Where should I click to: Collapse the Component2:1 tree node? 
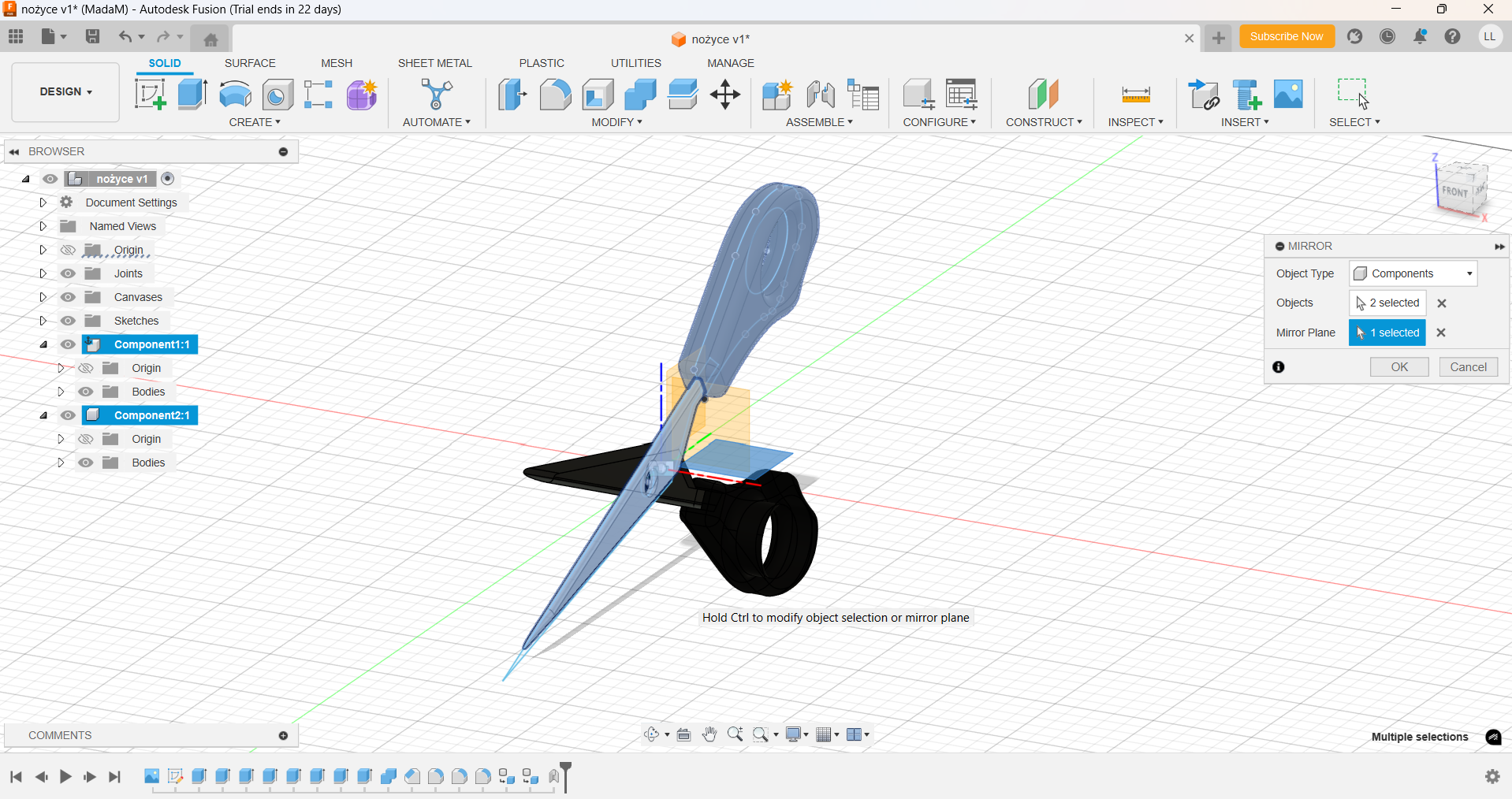point(43,415)
